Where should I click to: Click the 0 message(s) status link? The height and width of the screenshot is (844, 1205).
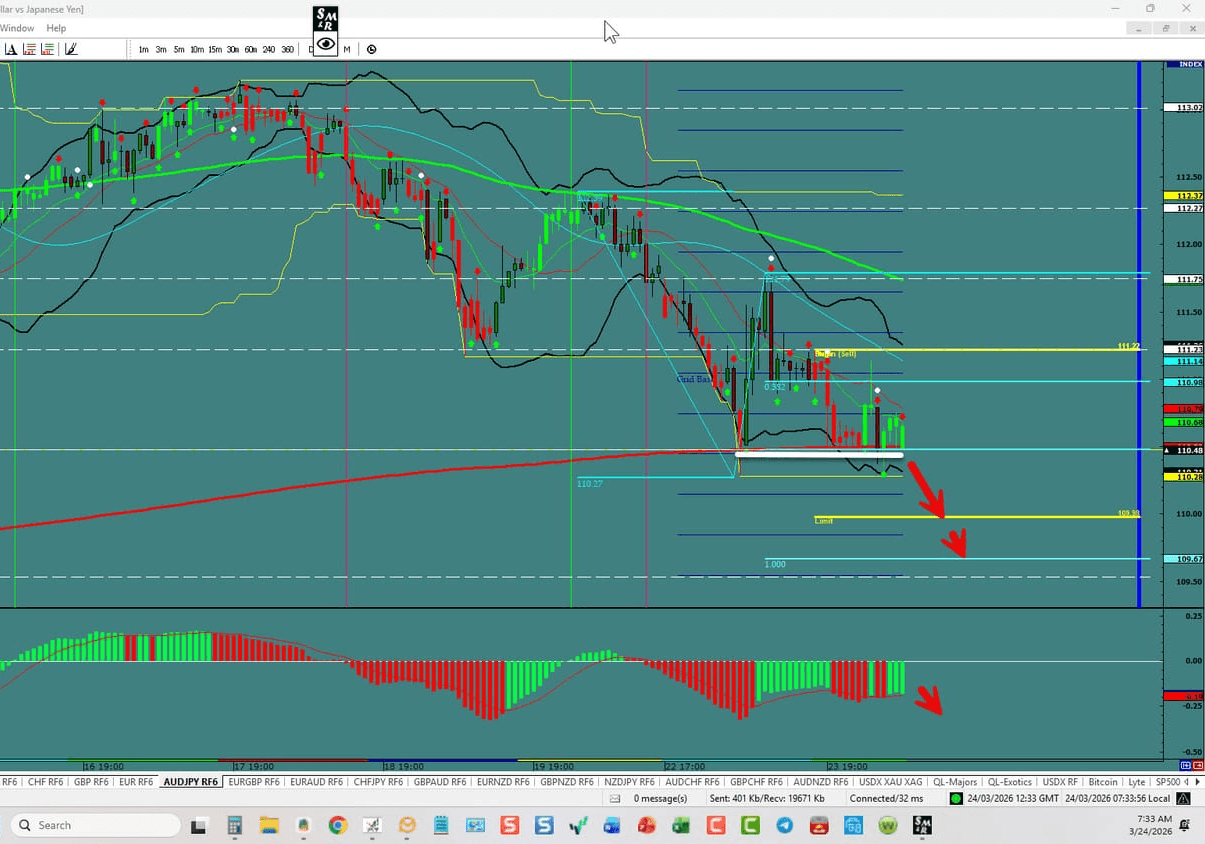[x=660, y=798]
